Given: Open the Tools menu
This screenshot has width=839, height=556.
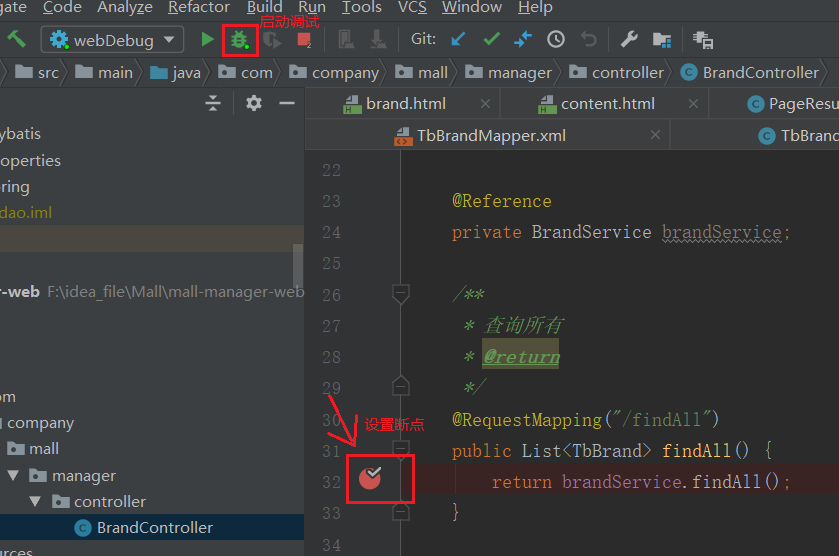Looking at the screenshot, I should 362,7.
